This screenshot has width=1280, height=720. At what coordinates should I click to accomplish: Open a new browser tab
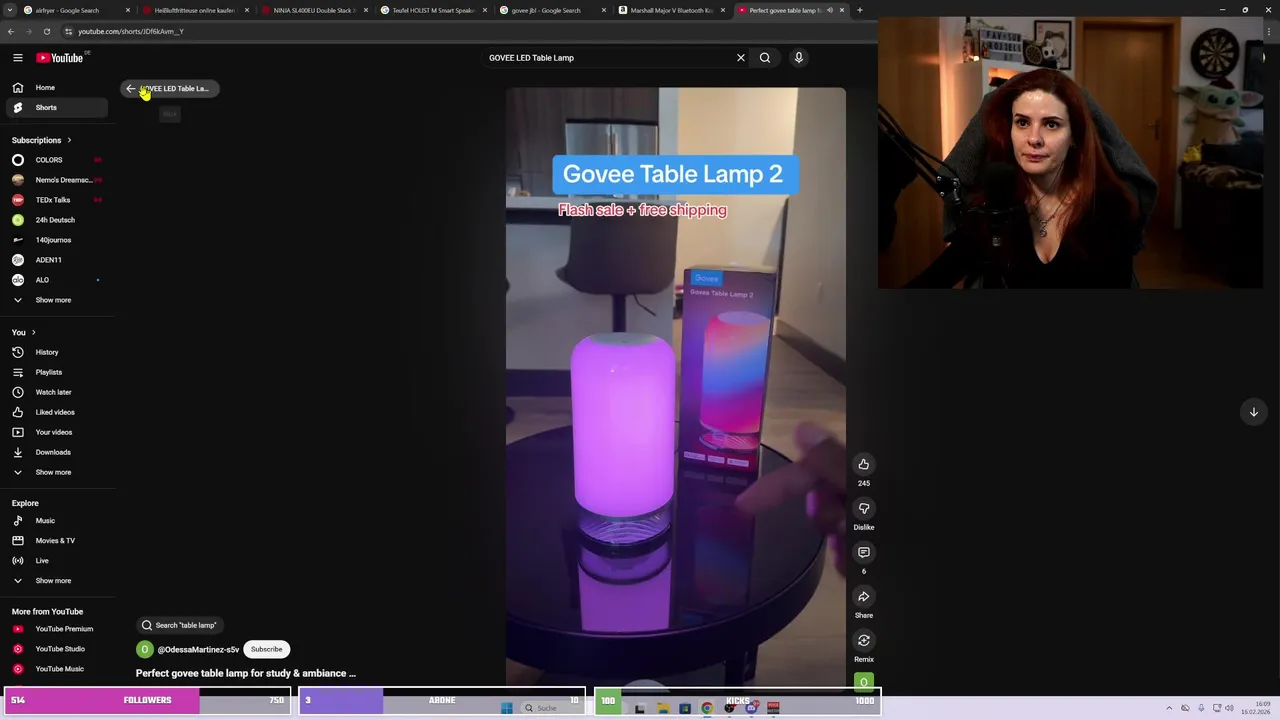point(860,10)
